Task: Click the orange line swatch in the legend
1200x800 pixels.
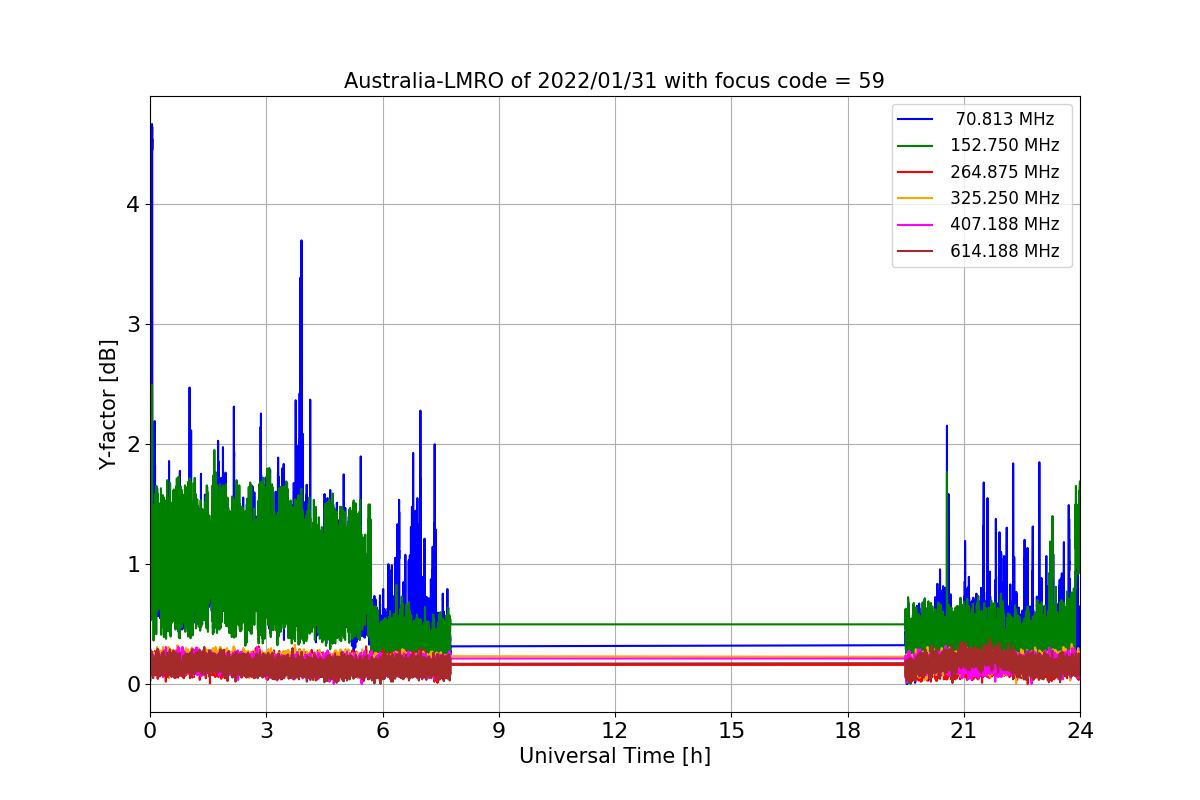Action: pos(916,199)
